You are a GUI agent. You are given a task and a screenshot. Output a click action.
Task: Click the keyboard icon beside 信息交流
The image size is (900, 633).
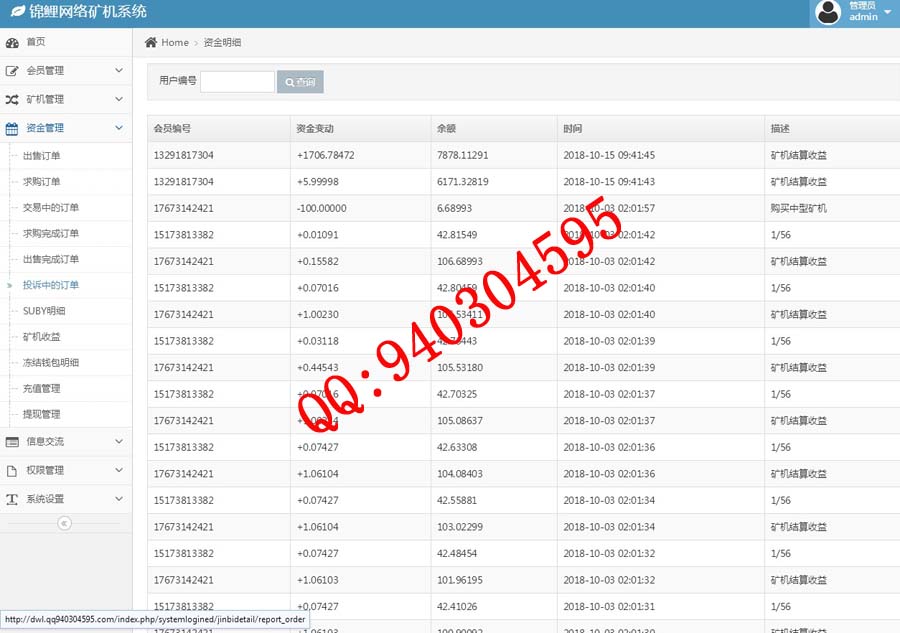point(12,442)
